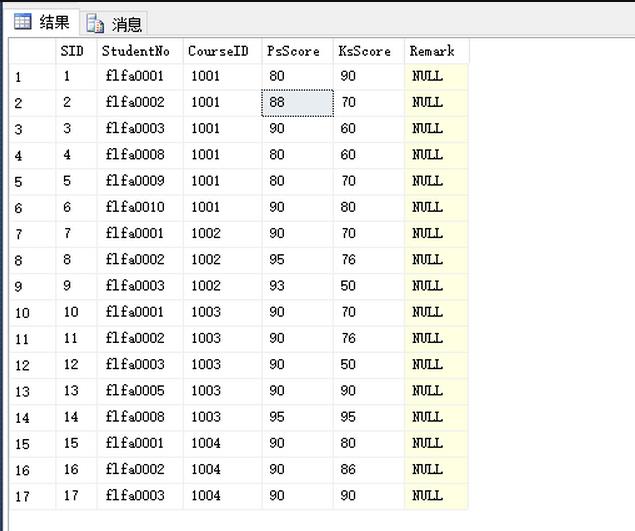Image resolution: width=635 pixels, height=531 pixels.
Task: Click the top-left select-all grid corner
Action: click(32, 51)
